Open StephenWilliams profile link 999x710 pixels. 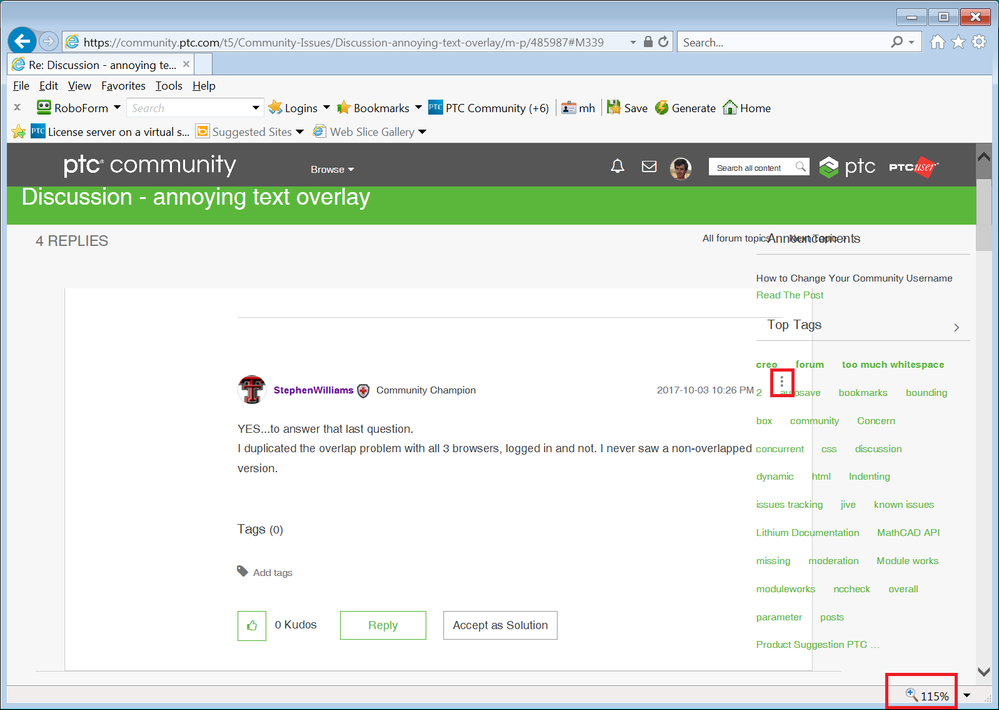[313, 390]
